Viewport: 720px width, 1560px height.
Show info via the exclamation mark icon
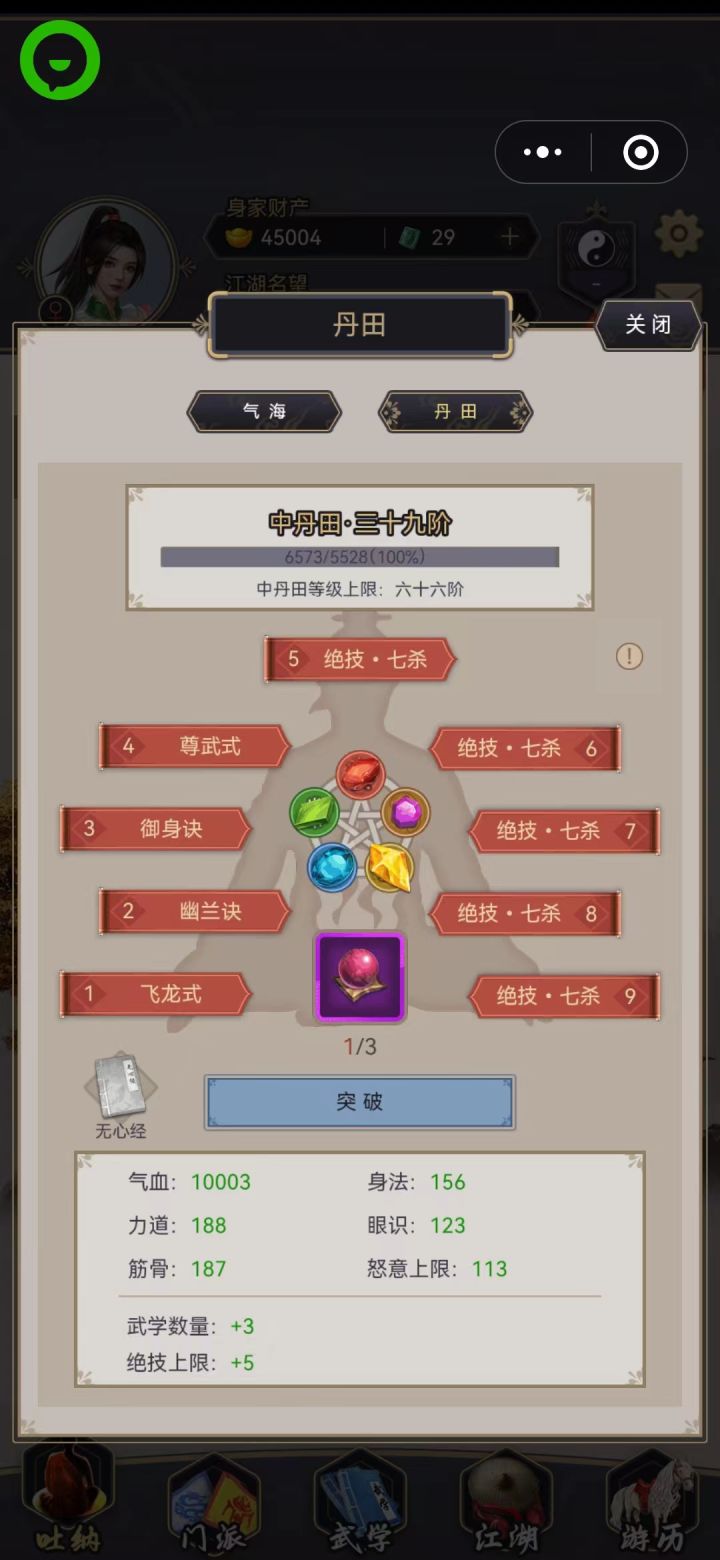(x=629, y=656)
